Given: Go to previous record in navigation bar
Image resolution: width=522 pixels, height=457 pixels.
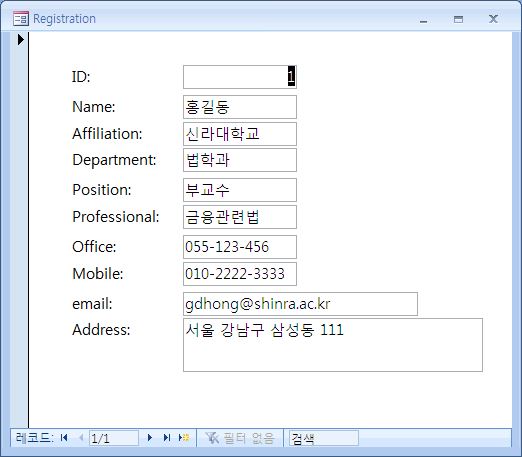Looking at the screenshot, I should (x=81, y=437).
